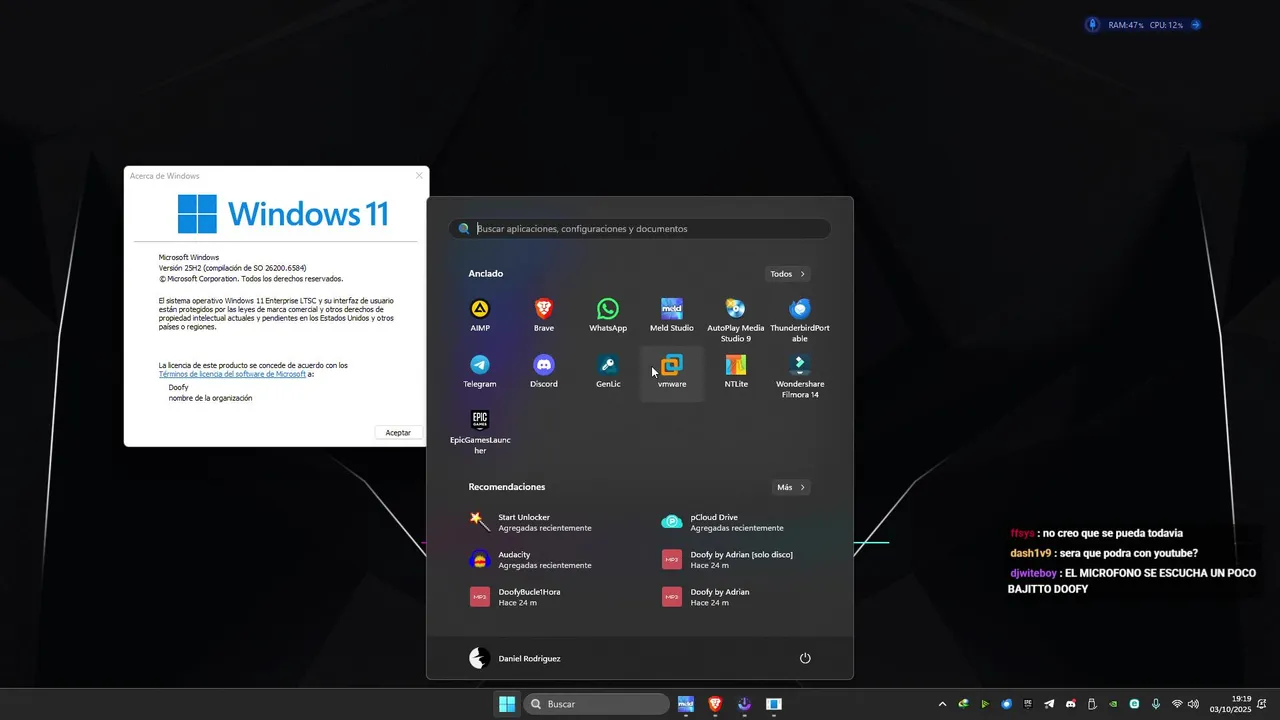Close the Acerca de Windows dialog
The height and width of the screenshot is (720, 1280).
tap(419, 175)
